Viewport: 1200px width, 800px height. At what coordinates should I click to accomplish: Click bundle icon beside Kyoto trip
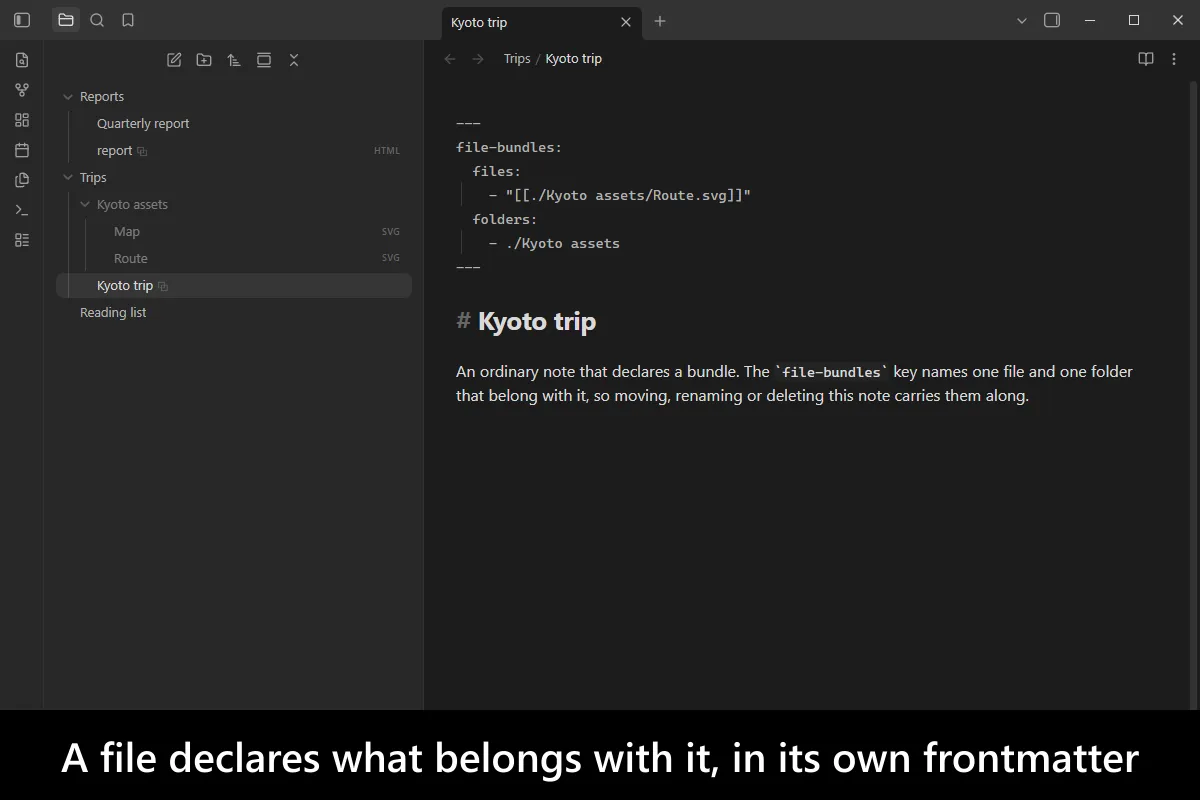(163, 287)
